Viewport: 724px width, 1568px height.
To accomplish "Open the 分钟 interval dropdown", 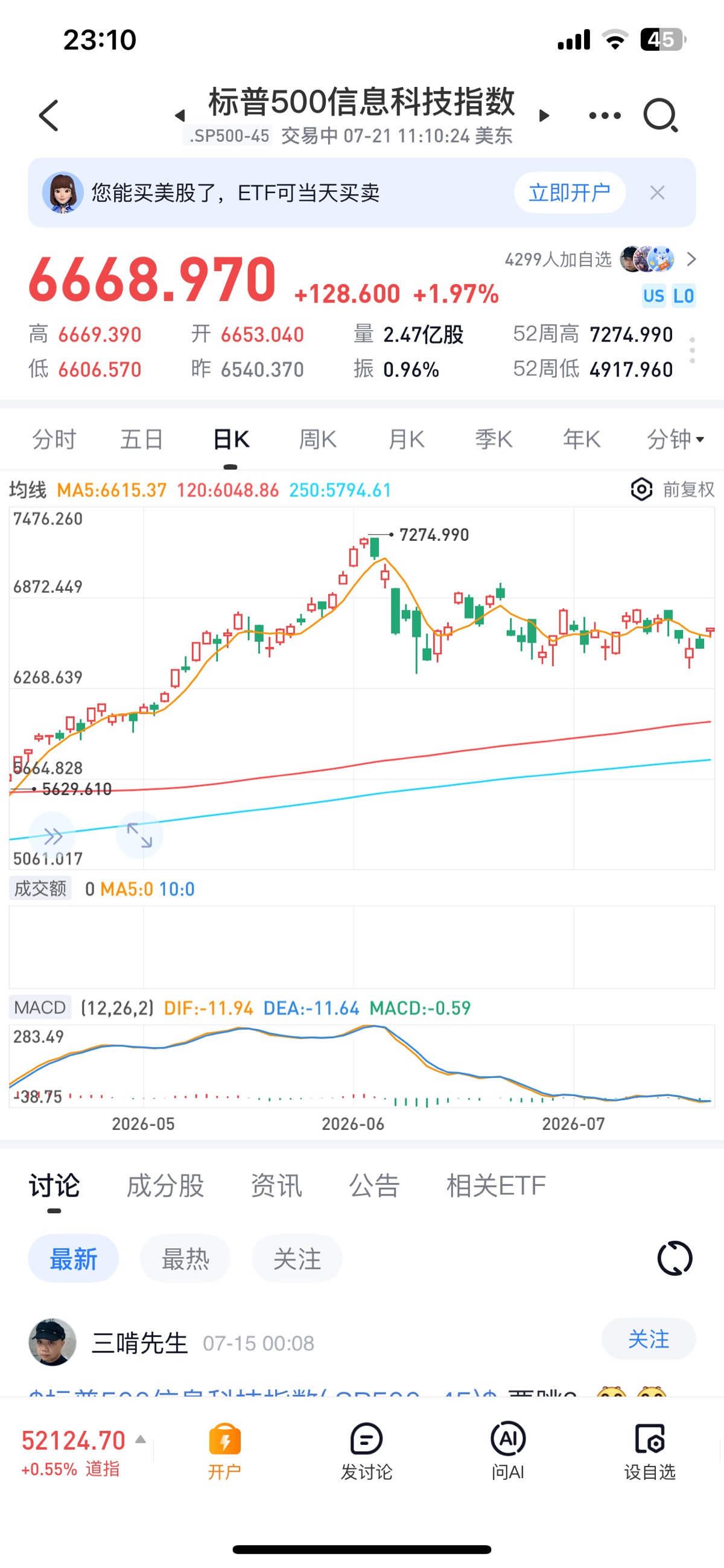I will coord(675,439).
